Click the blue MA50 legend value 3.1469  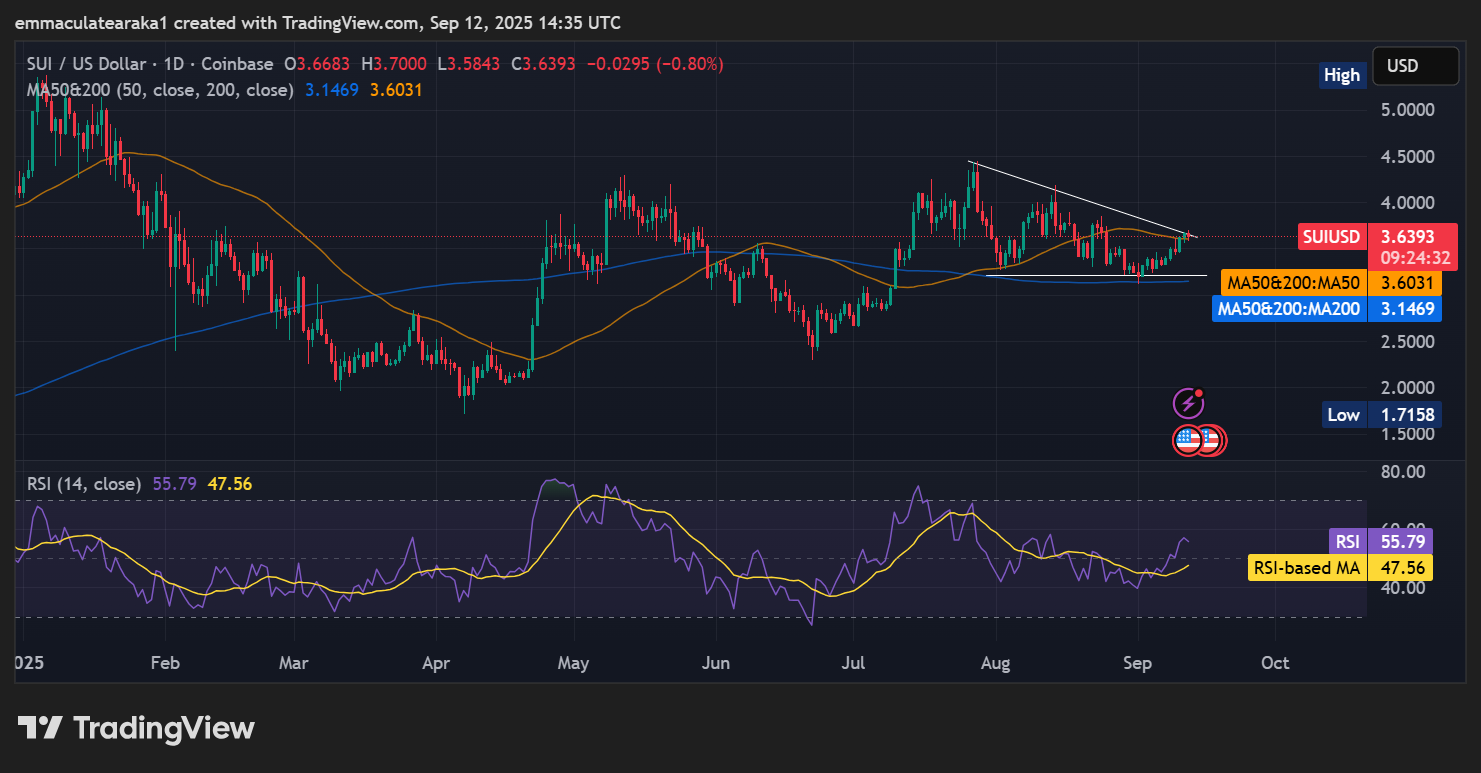click(x=331, y=90)
